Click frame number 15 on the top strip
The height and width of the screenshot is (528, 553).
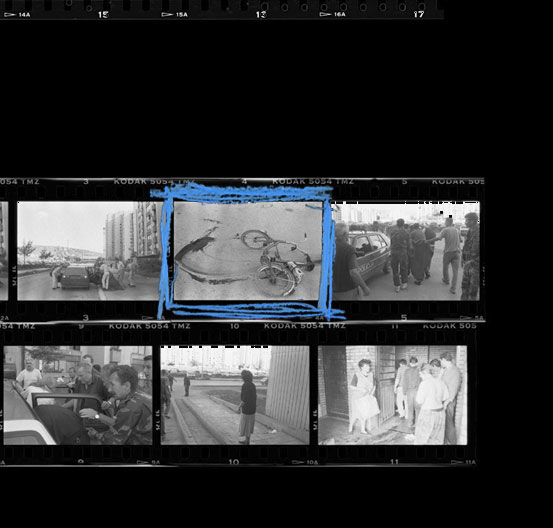point(103,14)
